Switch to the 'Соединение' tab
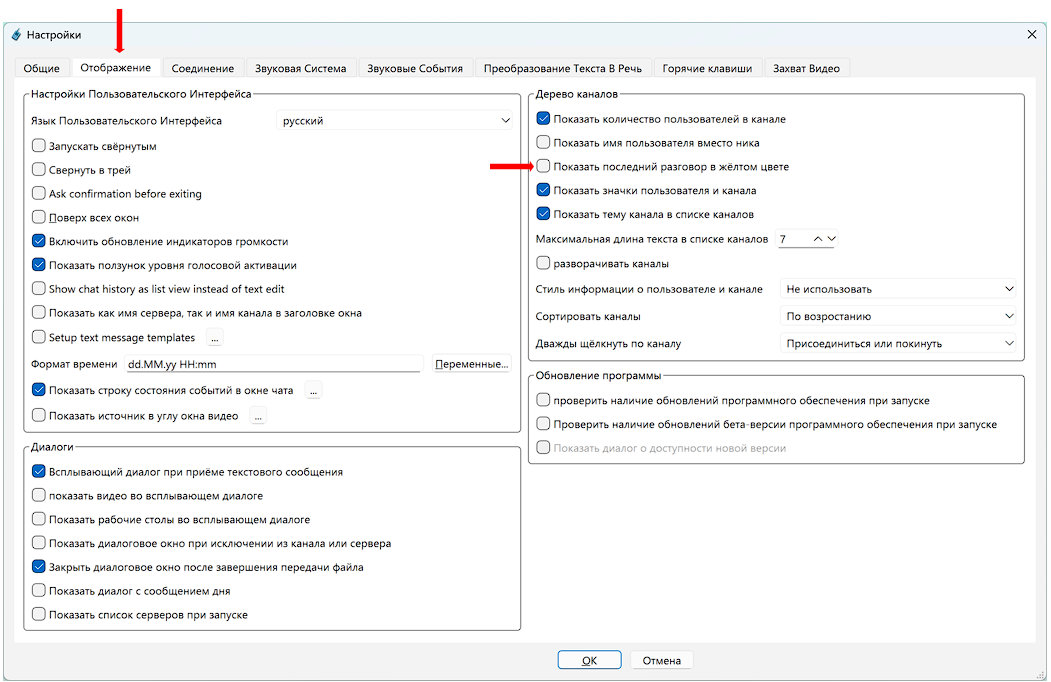1051x682 pixels. [x=202, y=68]
